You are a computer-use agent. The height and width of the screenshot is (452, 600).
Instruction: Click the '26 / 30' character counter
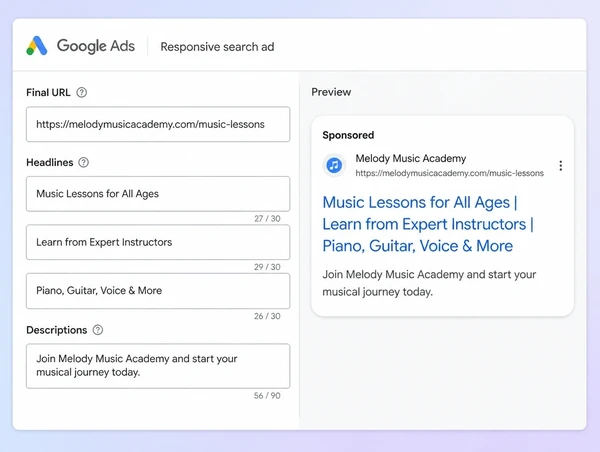click(x=267, y=316)
